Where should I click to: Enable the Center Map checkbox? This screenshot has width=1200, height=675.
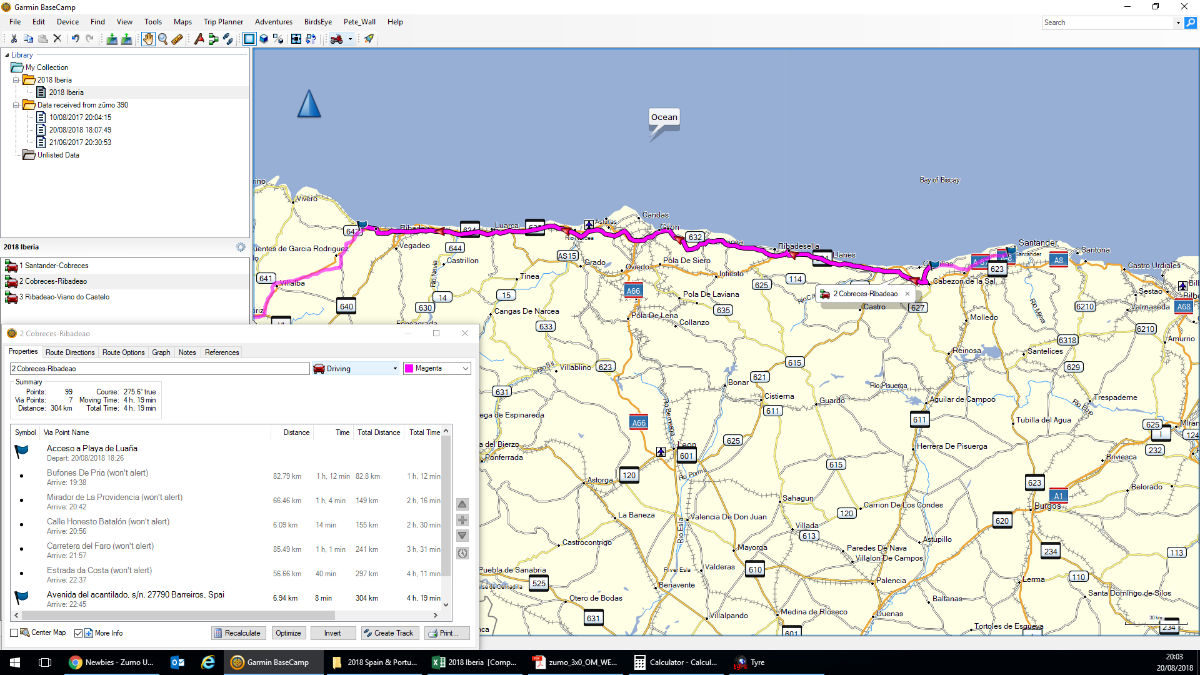(15, 633)
